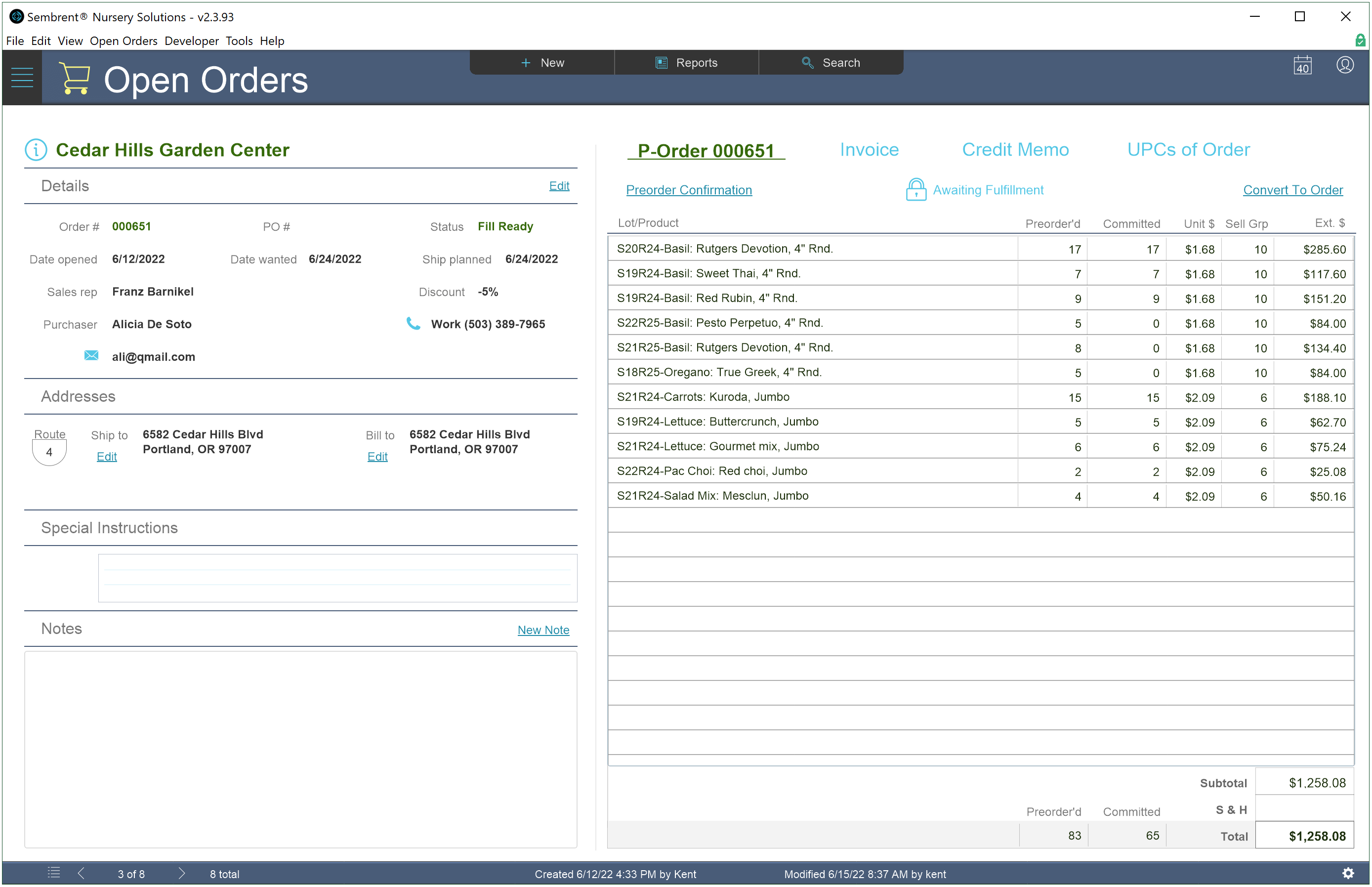The height and width of the screenshot is (887, 1372).
Task: Open the Route 4 selector
Action: 49,452
